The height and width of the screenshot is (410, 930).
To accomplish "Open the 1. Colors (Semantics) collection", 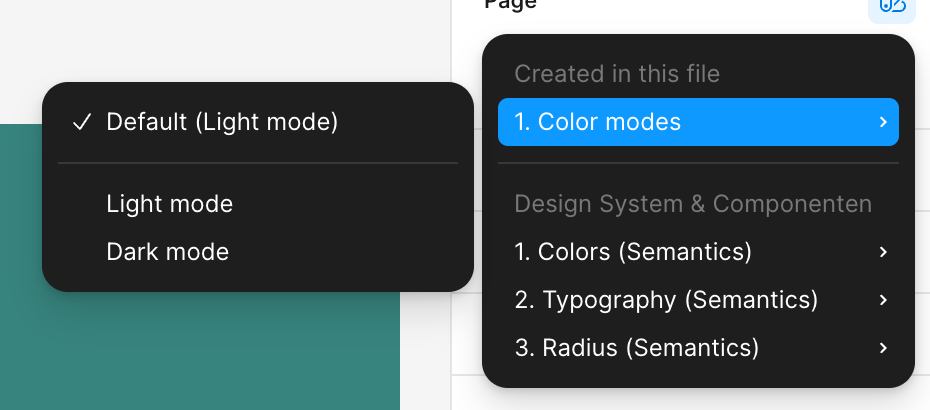I will (698, 252).
